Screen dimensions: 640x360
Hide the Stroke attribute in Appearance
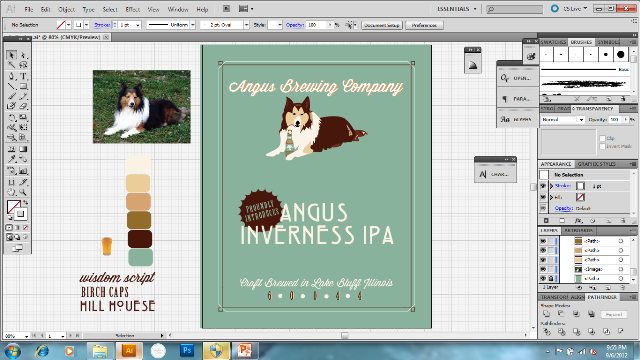[x=543, y=186]
